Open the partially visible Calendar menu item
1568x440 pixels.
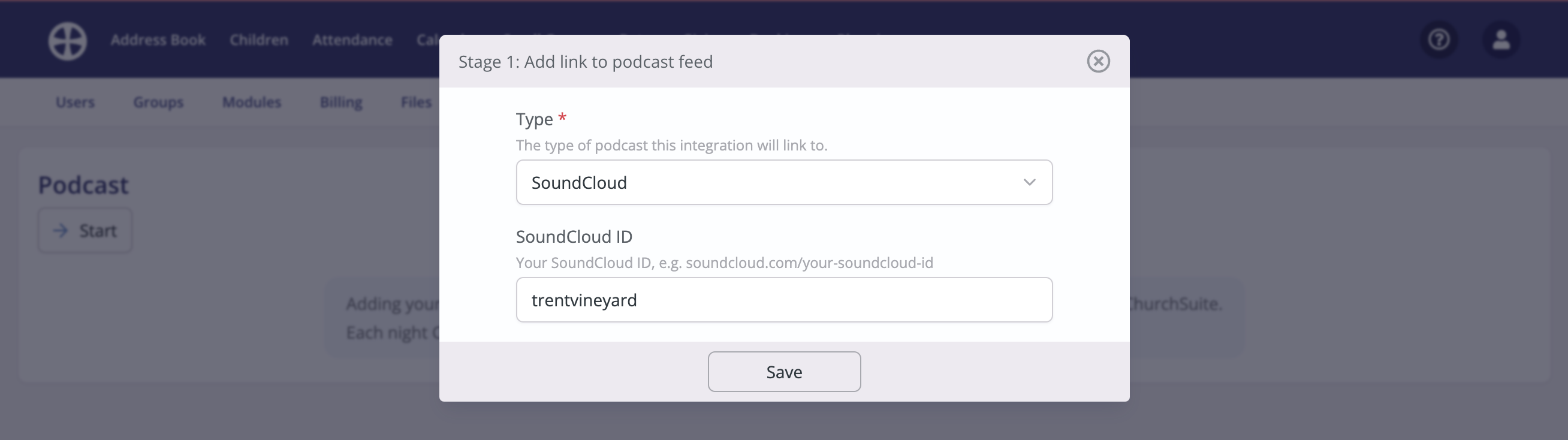(x=427, y=40)
